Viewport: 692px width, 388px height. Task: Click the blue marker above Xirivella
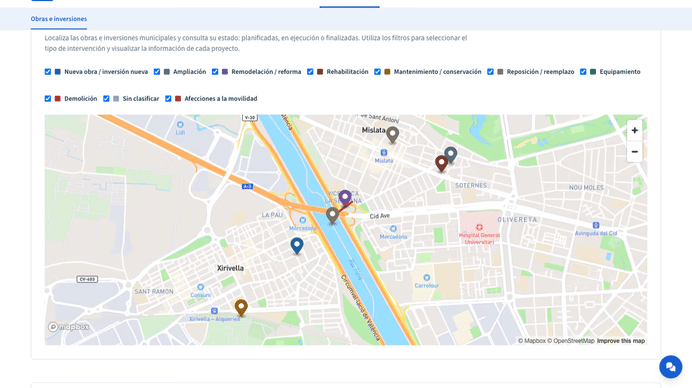[297, 245]
